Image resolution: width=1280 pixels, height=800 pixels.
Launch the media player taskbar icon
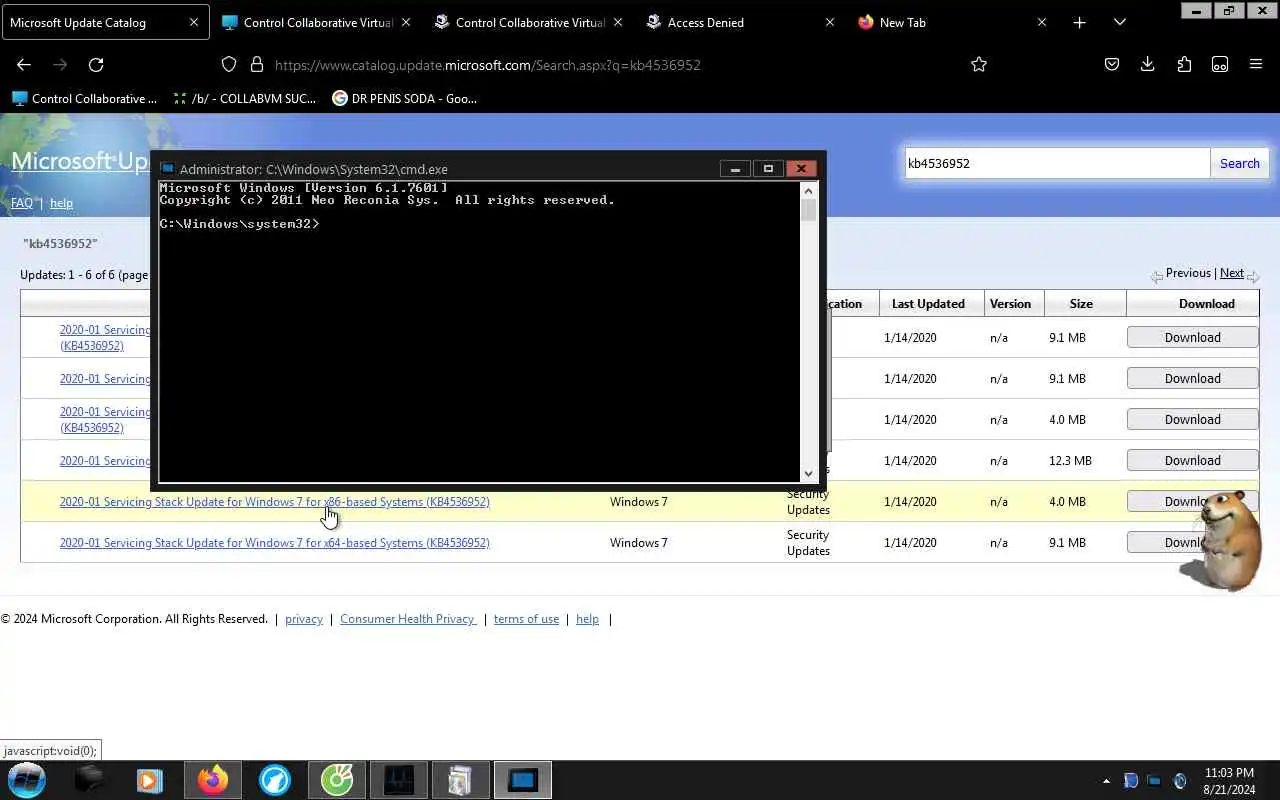tap(150, 780)
